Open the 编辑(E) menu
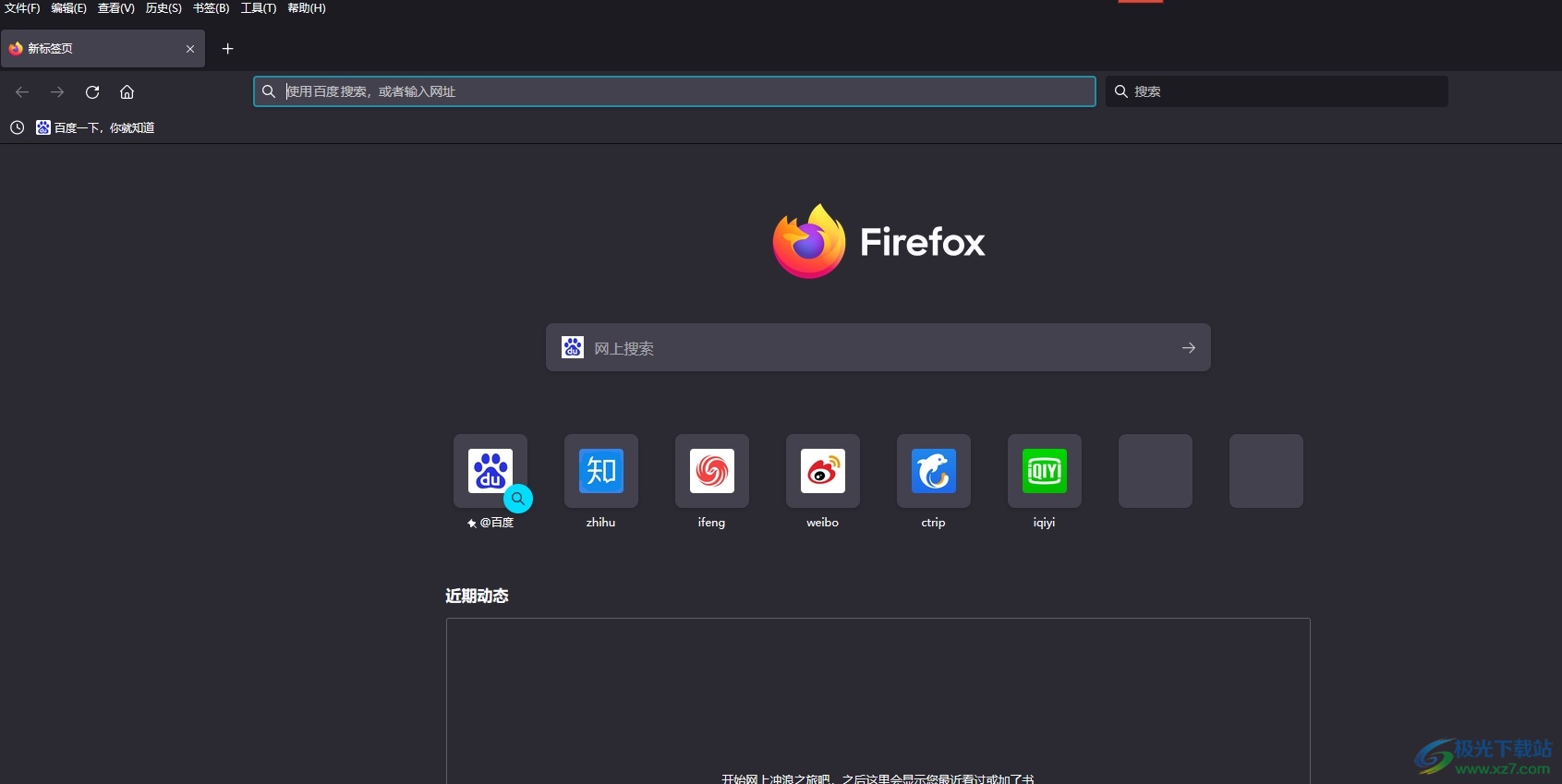1562x784 pixels. pos(68,8)
